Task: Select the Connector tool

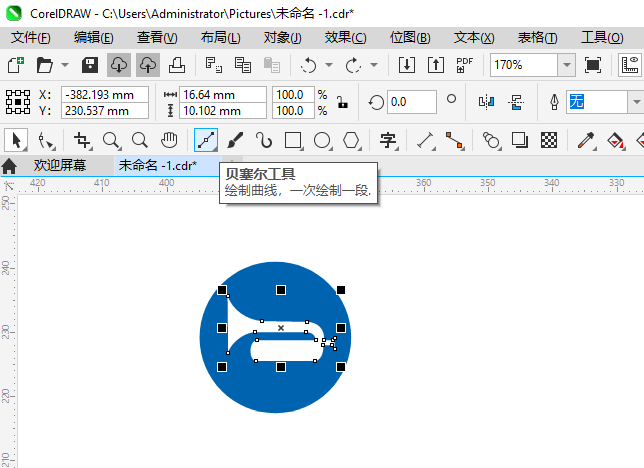Action: [x=455, y=141]
